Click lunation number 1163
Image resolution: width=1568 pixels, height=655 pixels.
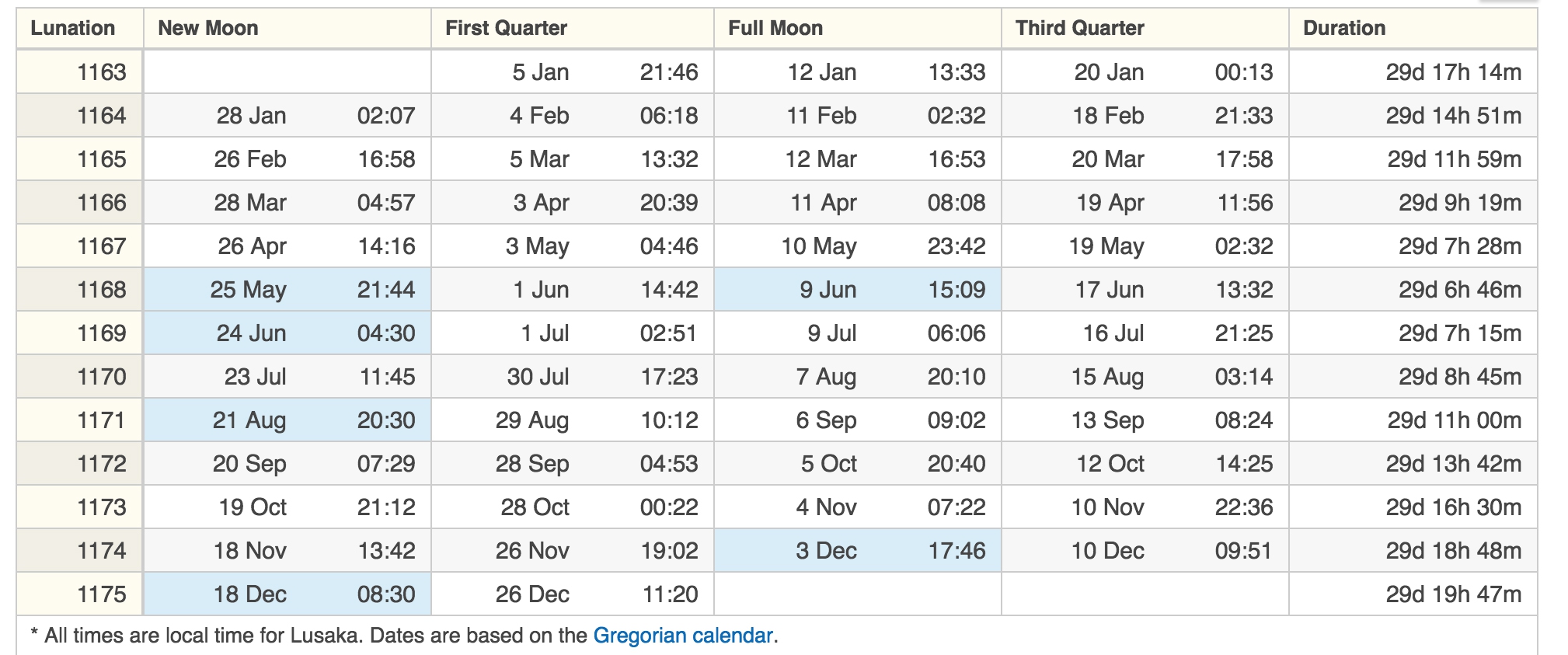[101, 72]
